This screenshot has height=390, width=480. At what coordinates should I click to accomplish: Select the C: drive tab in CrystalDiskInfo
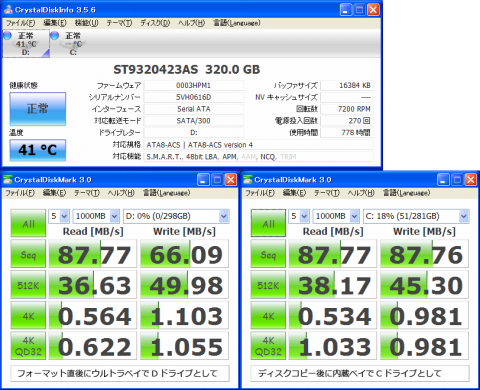pos(73,44)
